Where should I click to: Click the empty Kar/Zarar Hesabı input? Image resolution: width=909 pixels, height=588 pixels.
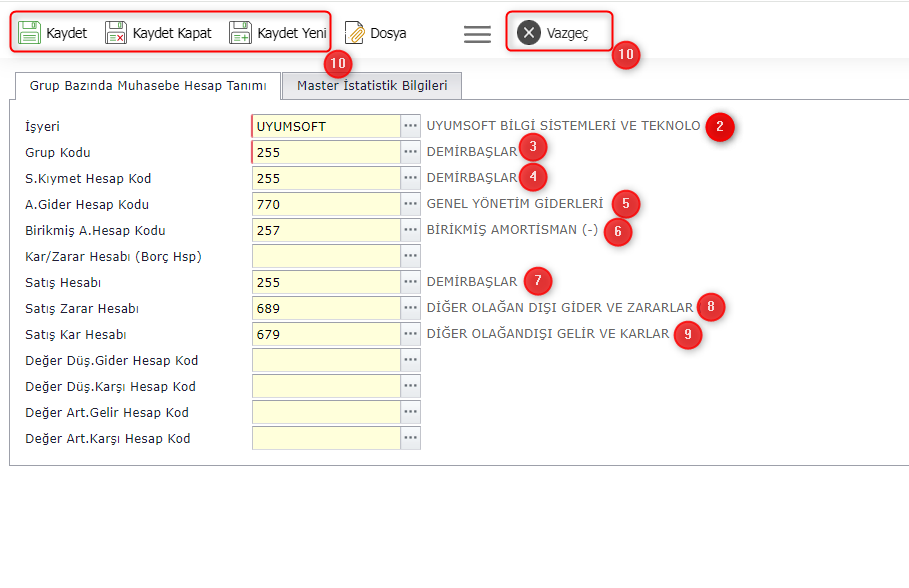(x=326, y=256)
